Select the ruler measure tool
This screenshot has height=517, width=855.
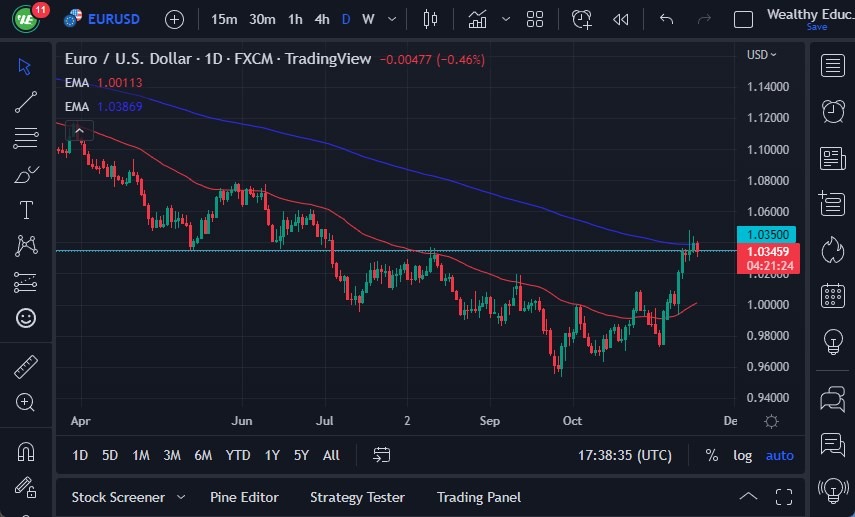[26, 367]
